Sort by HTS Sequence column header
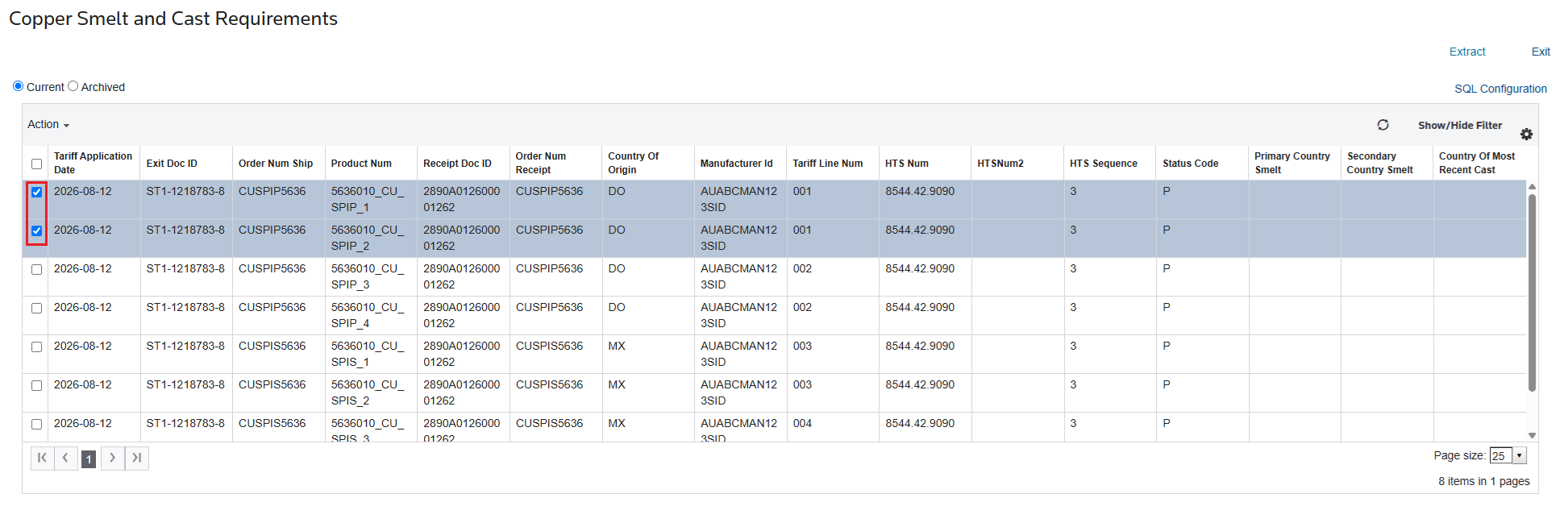Screen dimensions: 1568x523 click(x=1110, y=163)
